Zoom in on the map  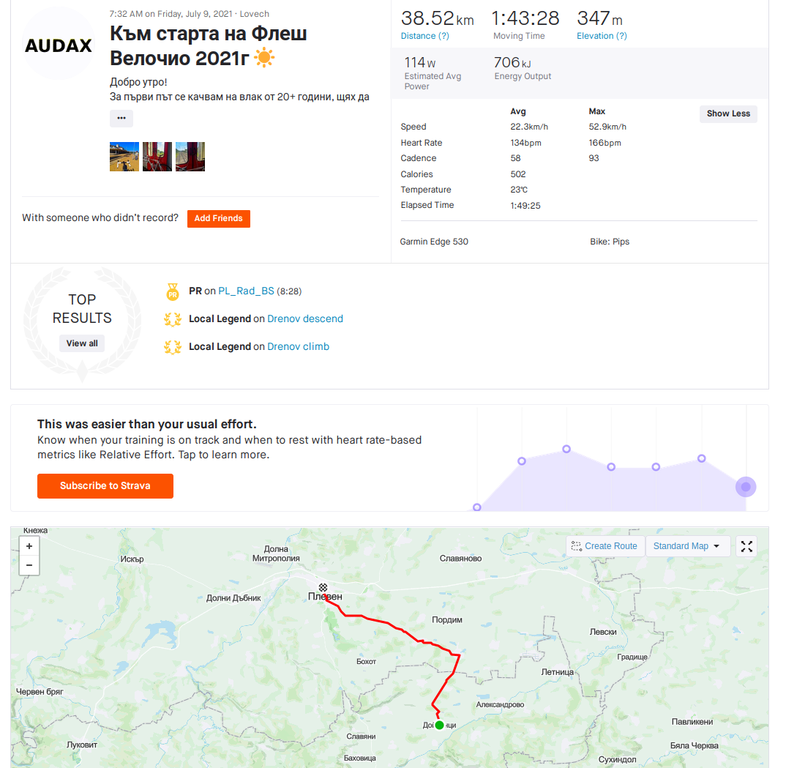(x=29, y=547)
